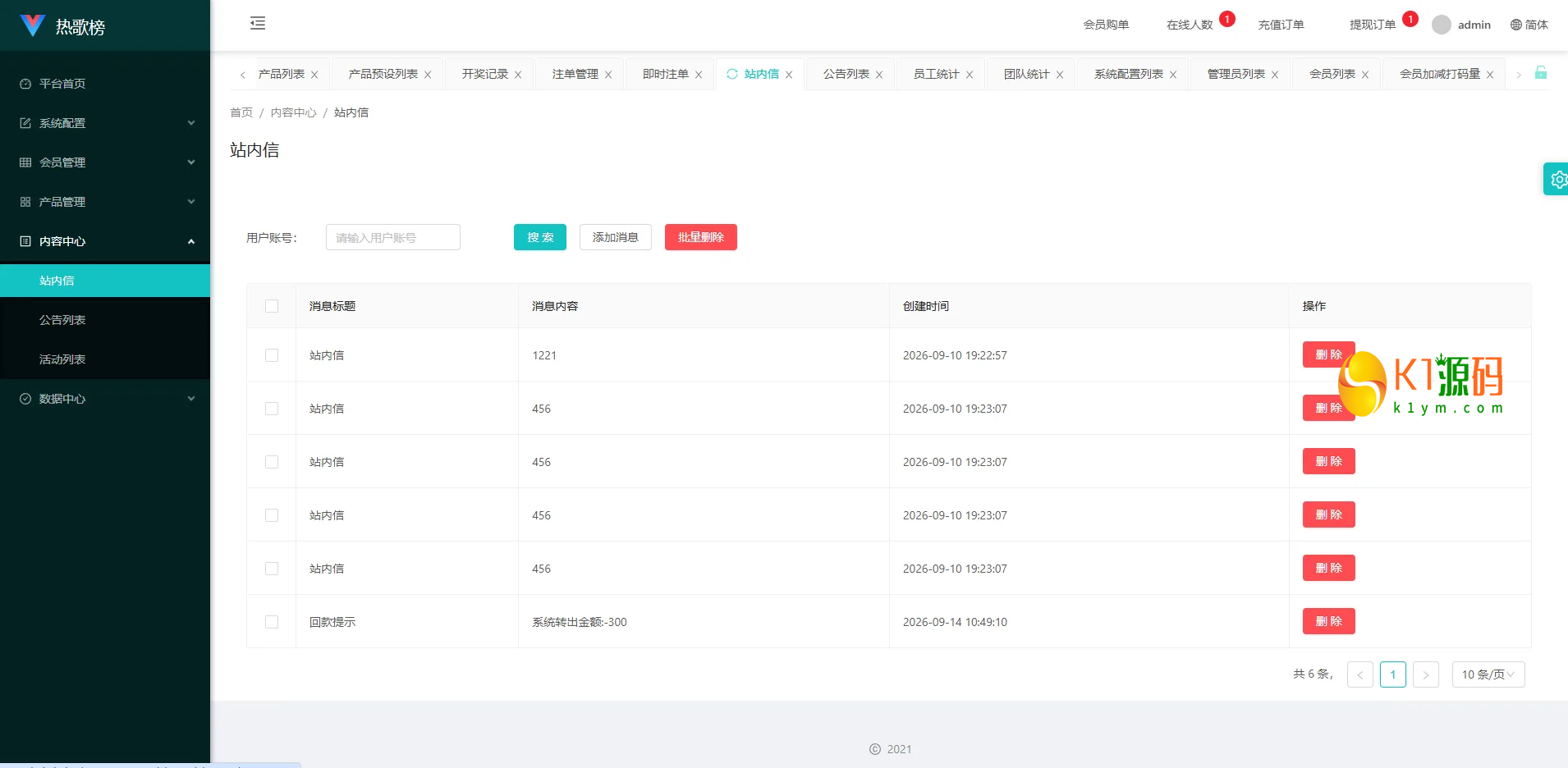Click the lock icon beside tab bar
Screen dimensions: 1568x768
click(x=1541, y=73)
